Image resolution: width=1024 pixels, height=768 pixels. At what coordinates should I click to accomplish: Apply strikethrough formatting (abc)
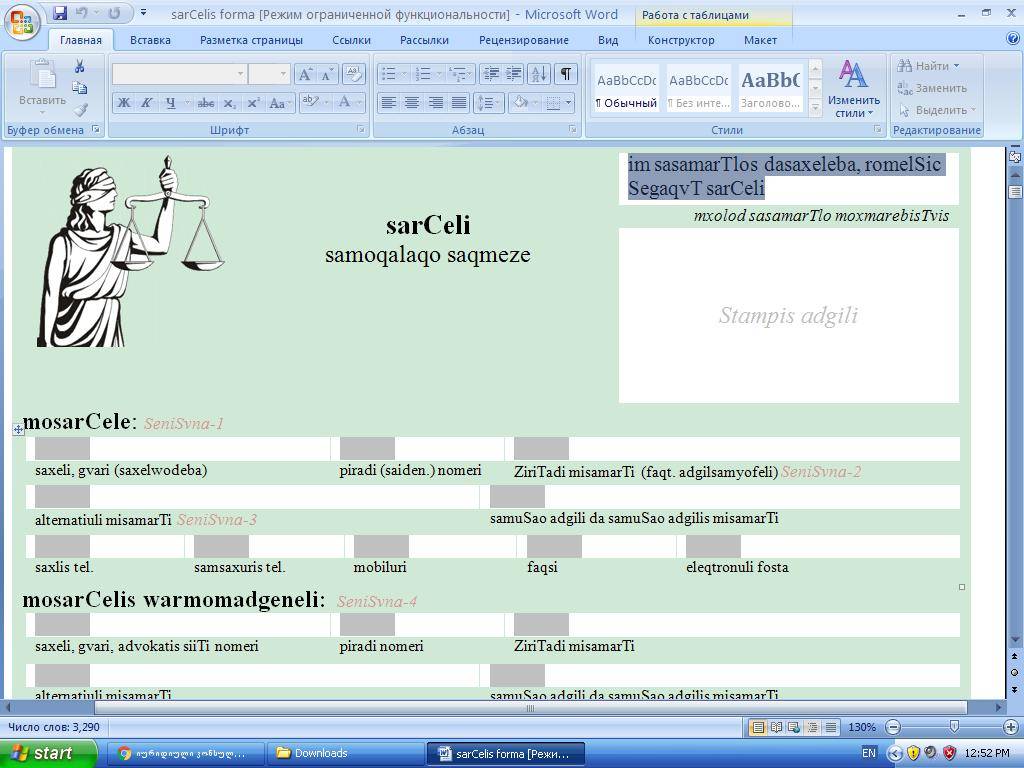pyautogui.click(x=206, y=103)
